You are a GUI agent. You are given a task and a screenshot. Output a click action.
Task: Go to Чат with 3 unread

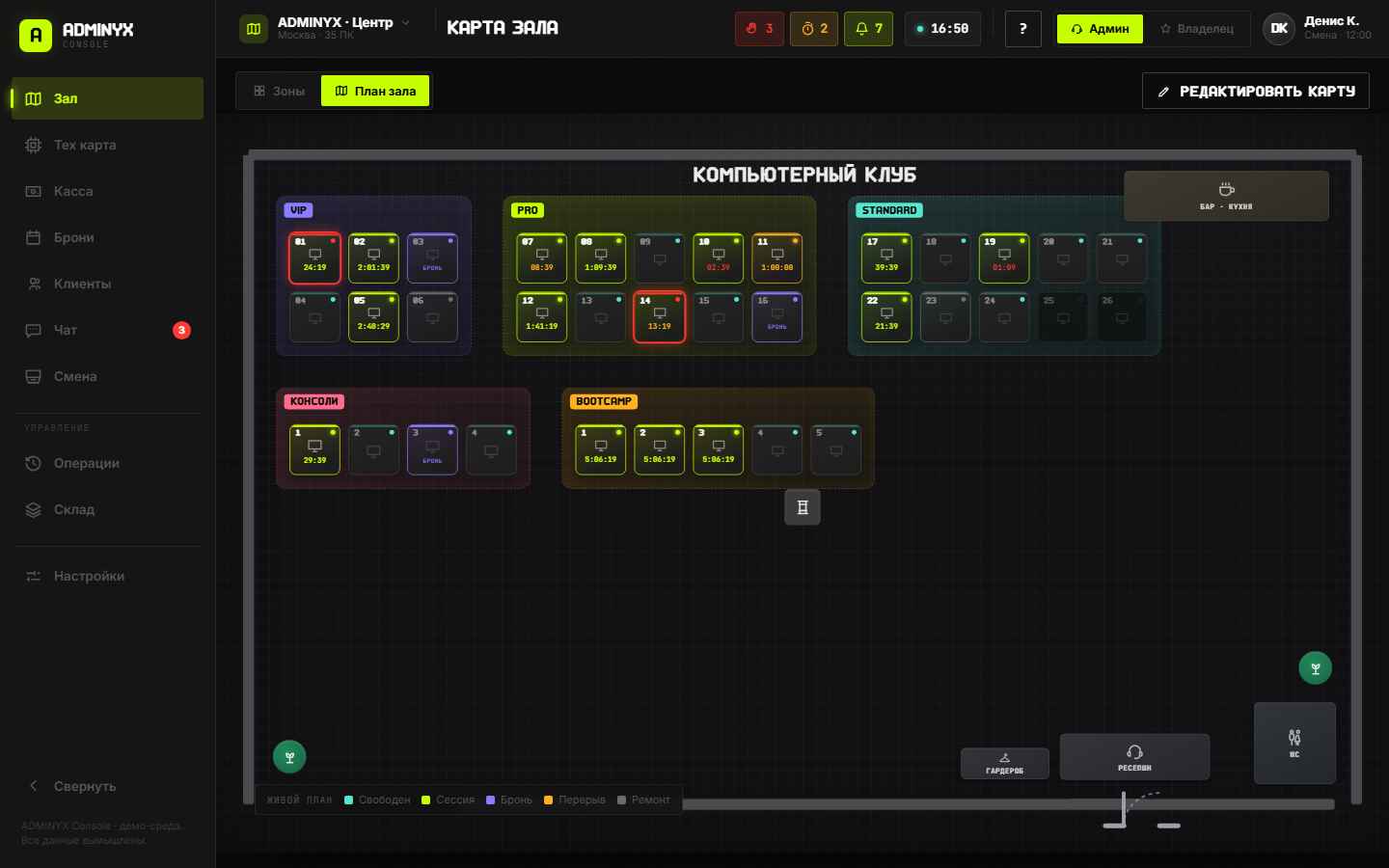107,330
